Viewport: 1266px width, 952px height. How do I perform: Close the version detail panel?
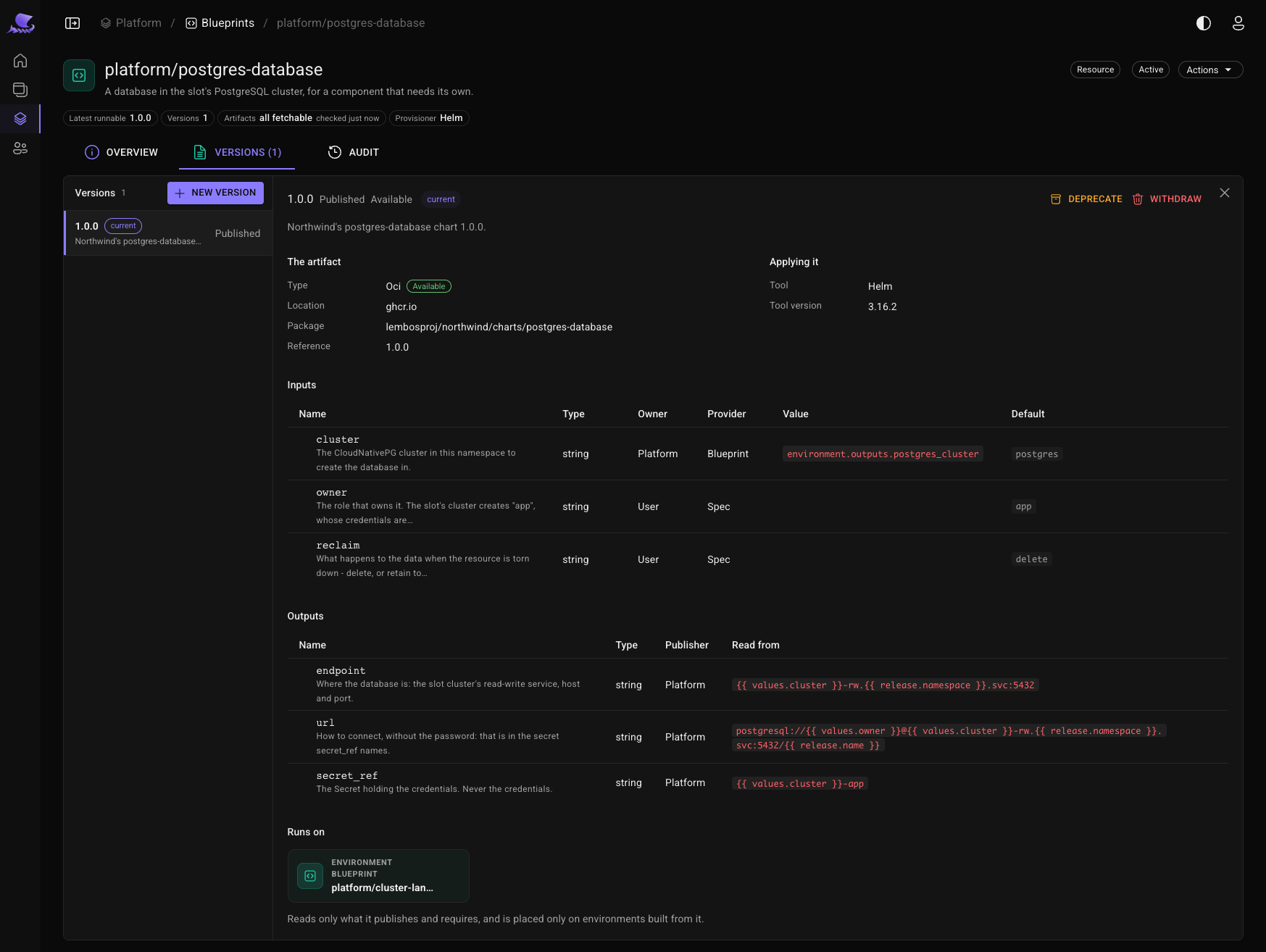[x=1225, y=193]
